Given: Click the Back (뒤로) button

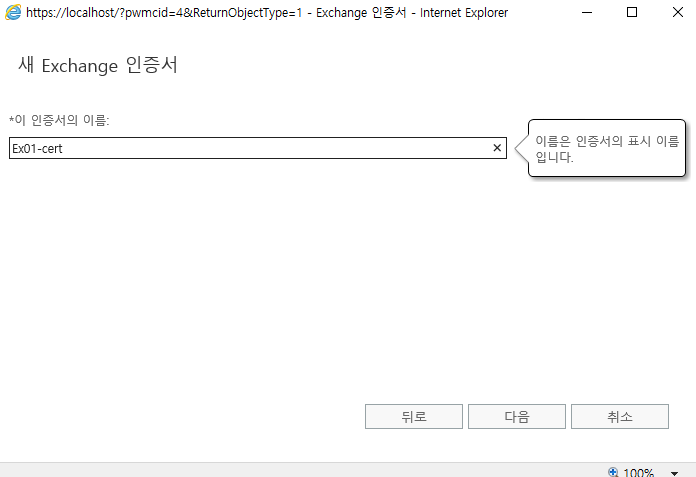Looking at the screenshot, I should (414, 416).
